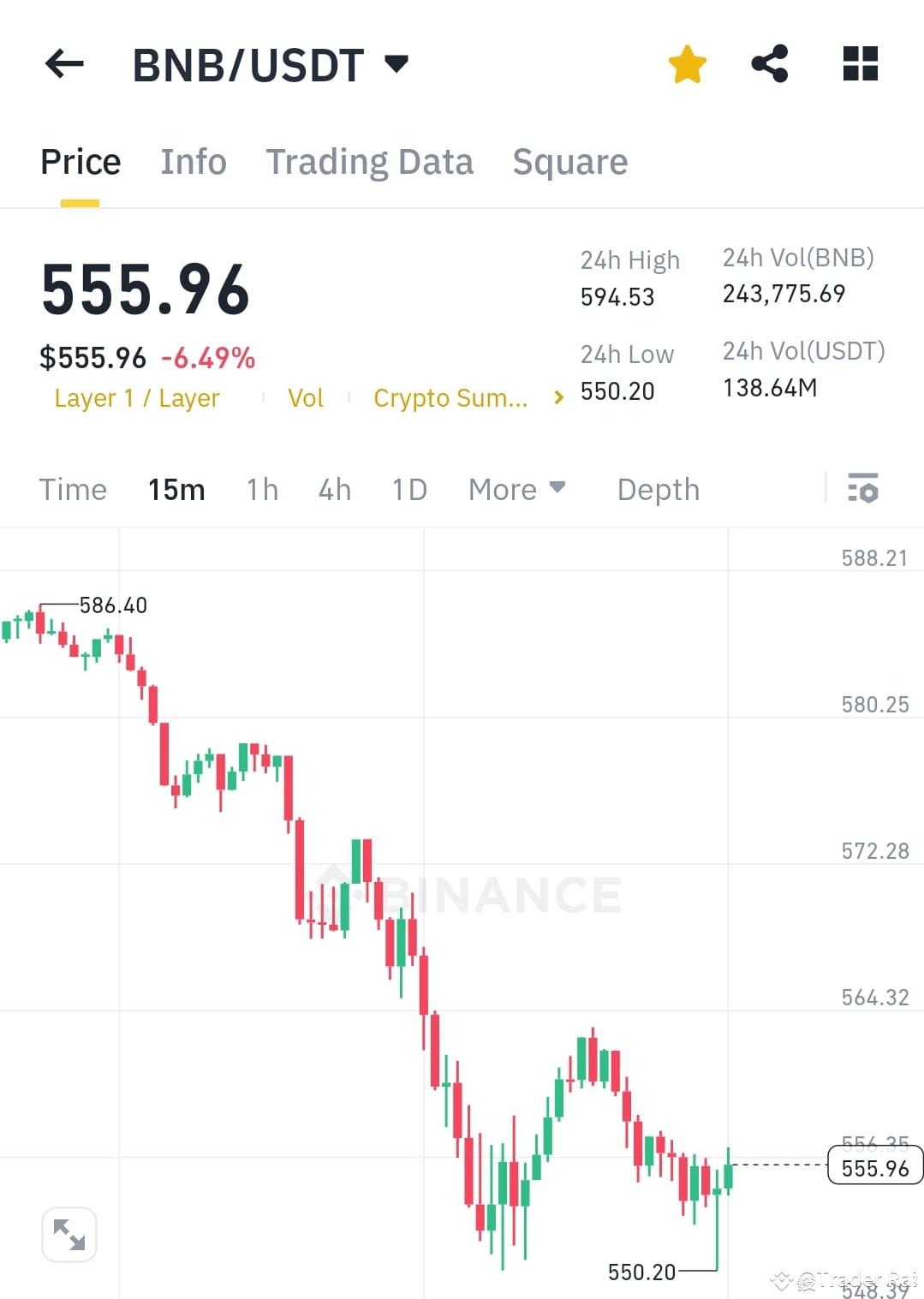924x1299 pixels.
Task: Tap the star to unfavorite BNB/USDT
Action: [687, 63]
